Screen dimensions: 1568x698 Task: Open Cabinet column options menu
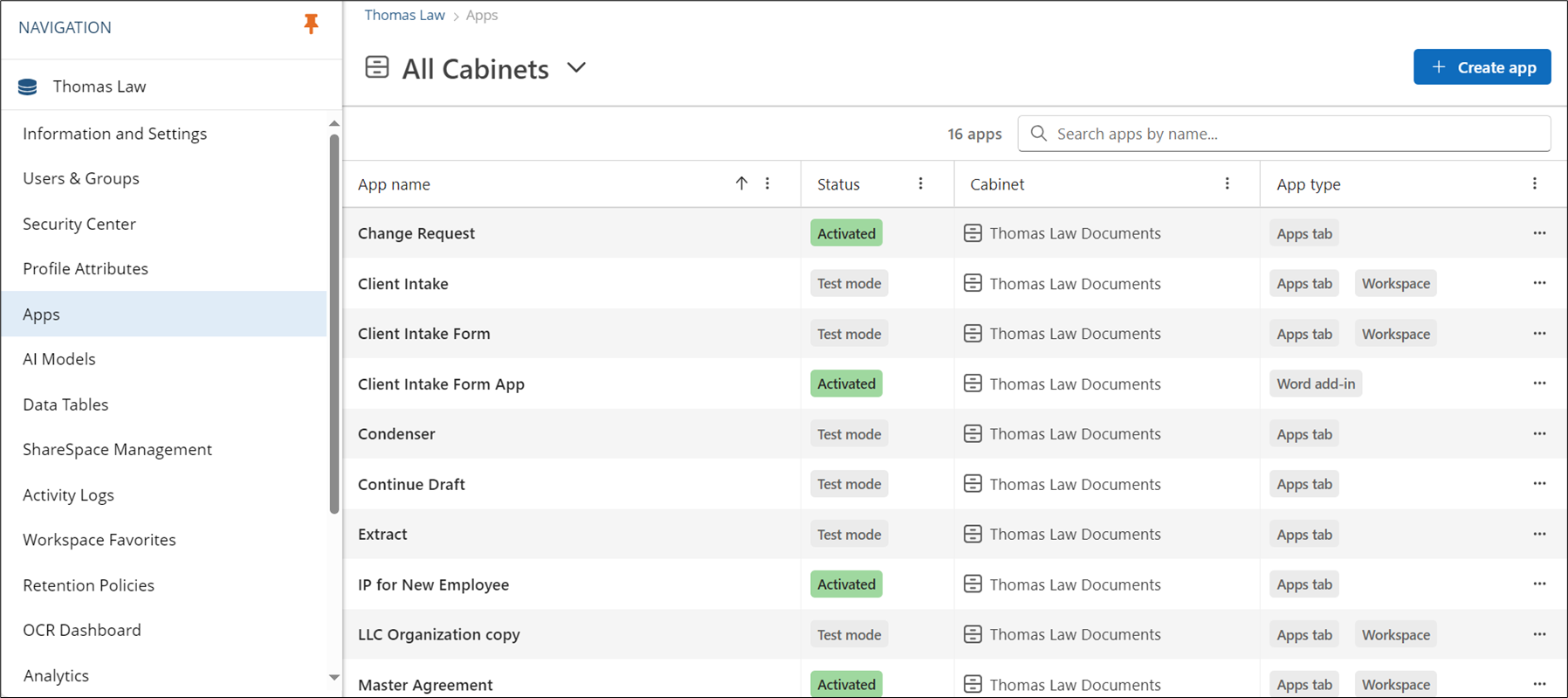[1227, 183]
